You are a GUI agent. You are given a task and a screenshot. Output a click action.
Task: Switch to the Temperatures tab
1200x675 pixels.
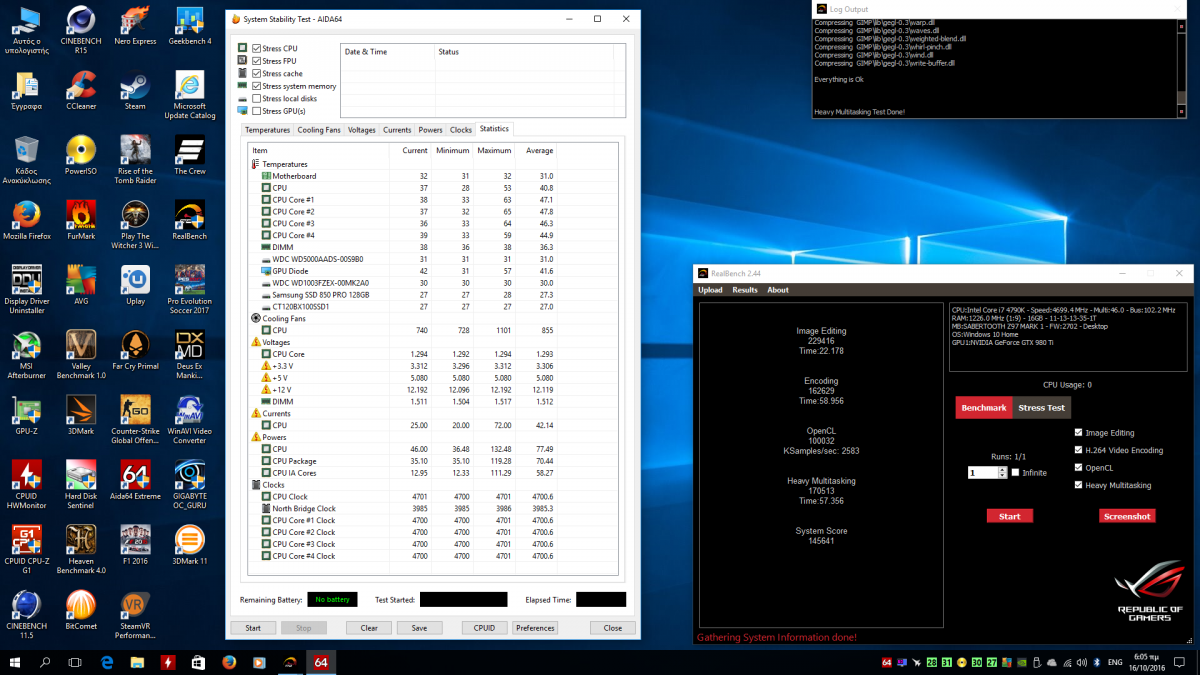[267, 130]
